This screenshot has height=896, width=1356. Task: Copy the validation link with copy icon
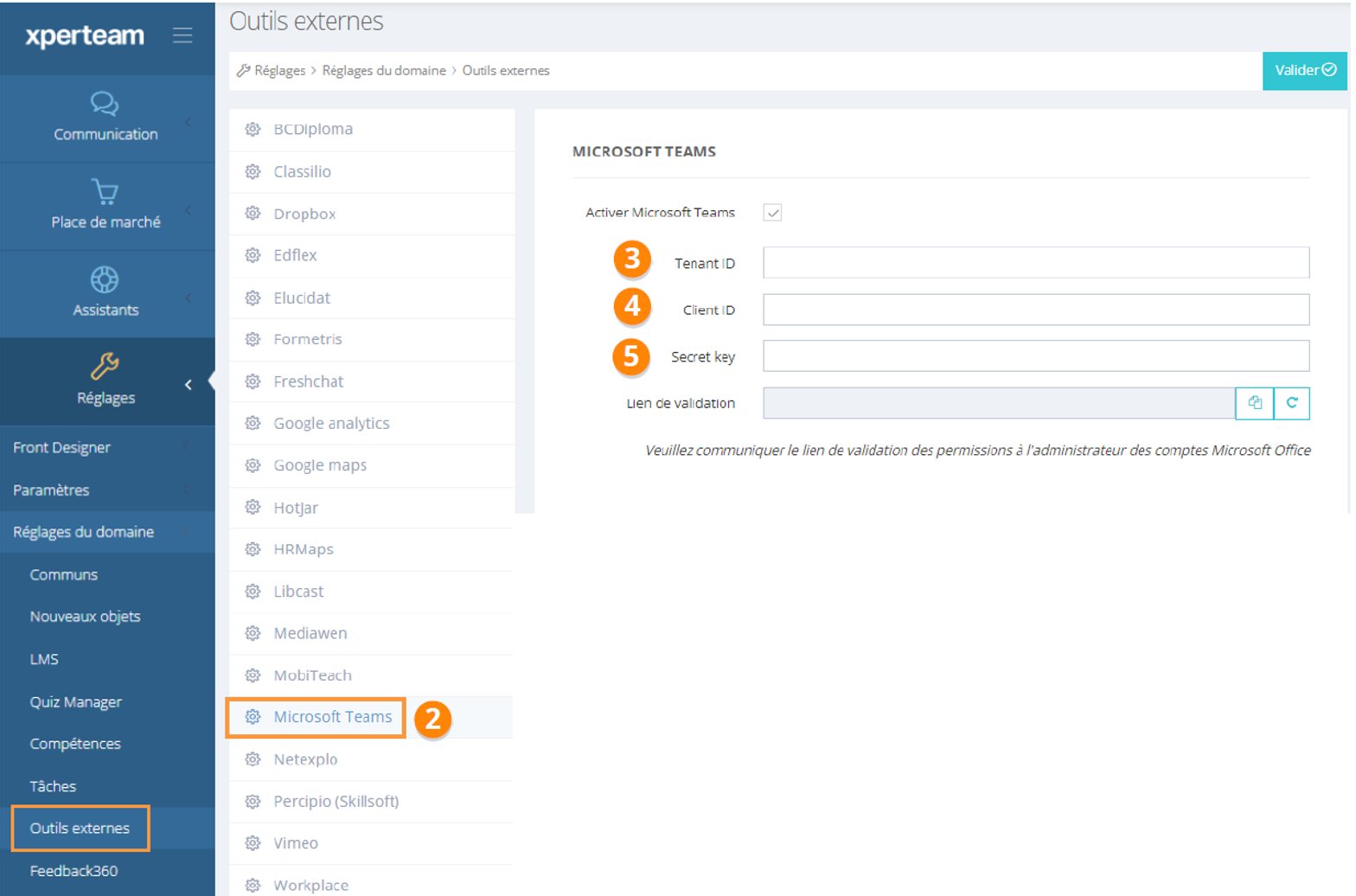click(x=1254, y=403)
